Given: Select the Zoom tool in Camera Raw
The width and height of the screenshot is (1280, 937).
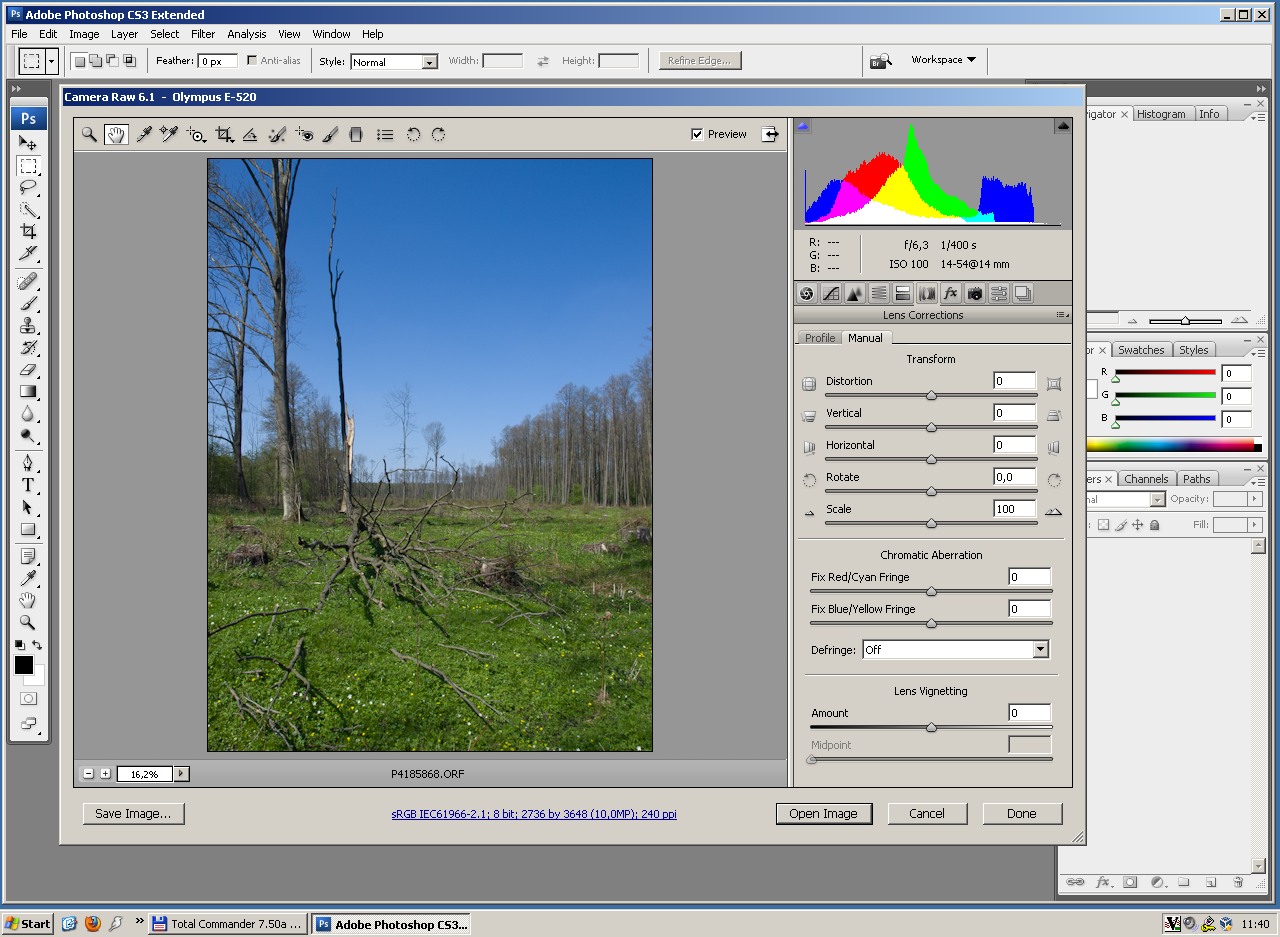Looking at the screenshot, I should tap(89, 135).
